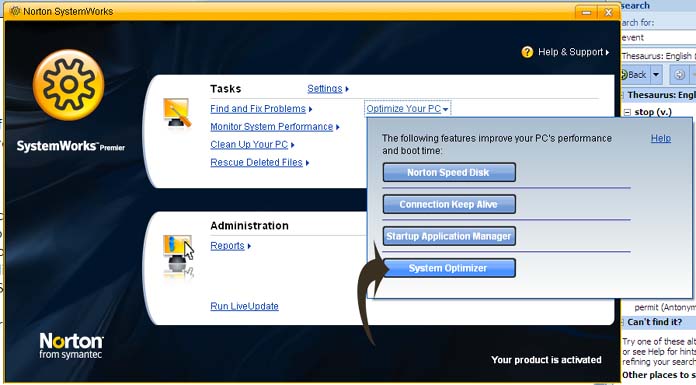Collapse the Optimize Your PC menu
The image size is (696, 385).
click(x=407, y=109)
